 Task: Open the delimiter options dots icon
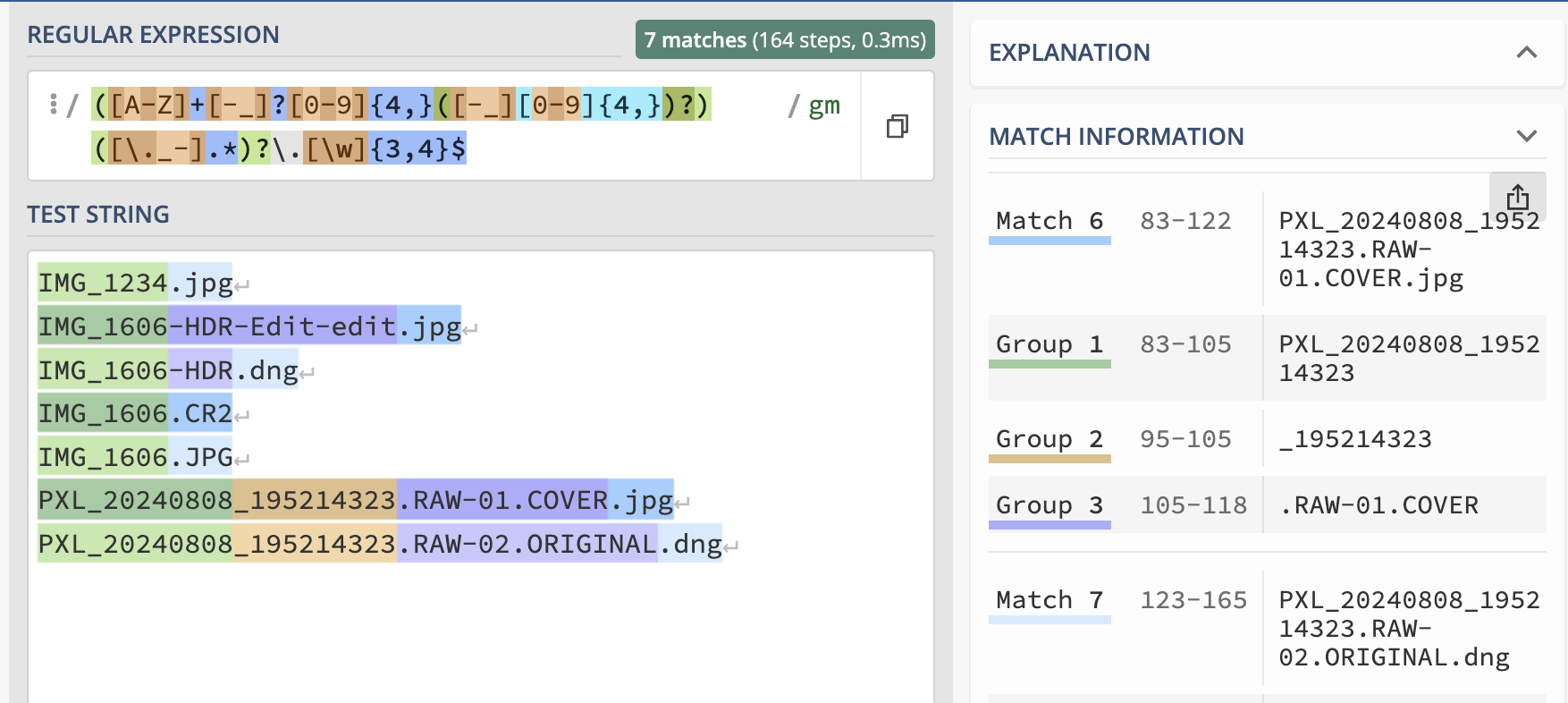(54, 105)
